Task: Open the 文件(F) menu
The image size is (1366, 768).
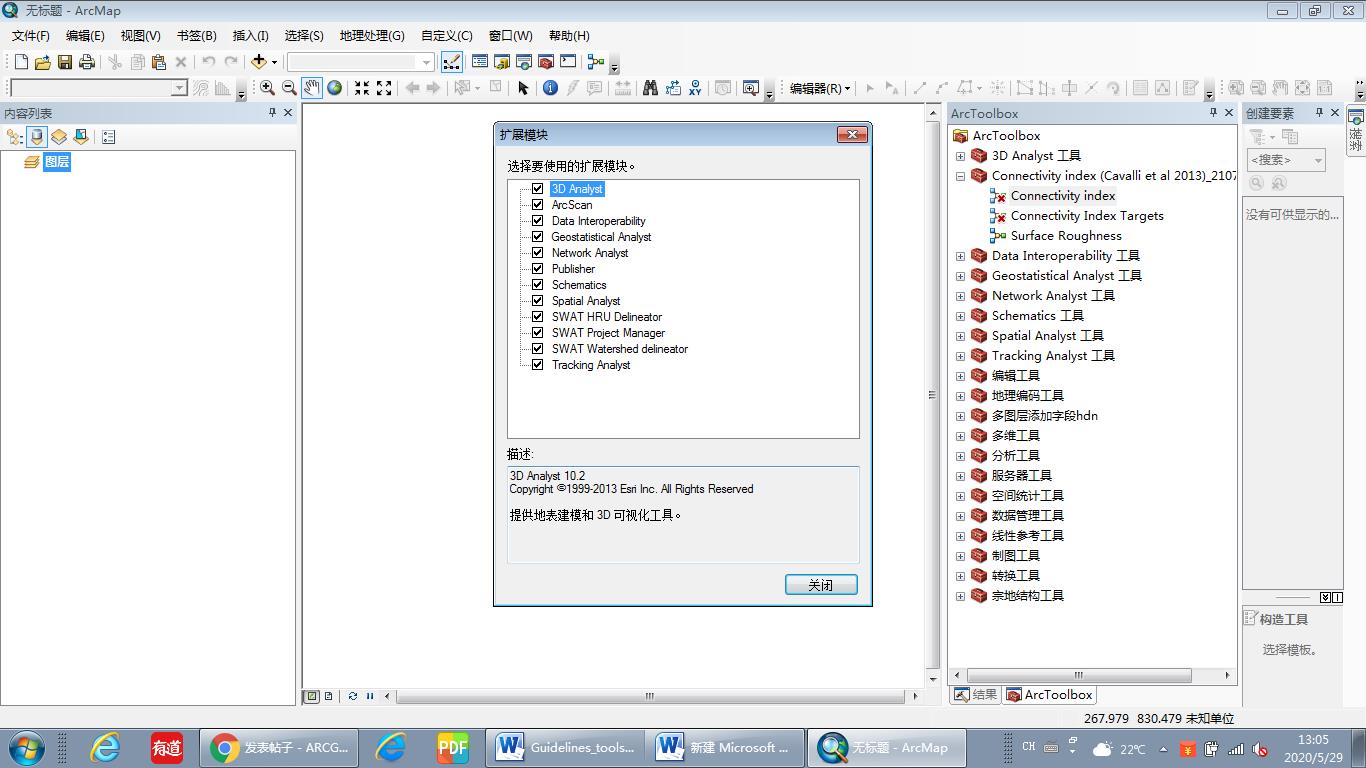Action: [30, 35]
